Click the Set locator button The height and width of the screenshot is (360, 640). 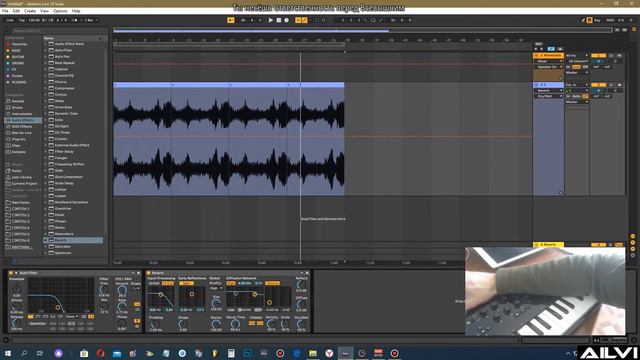538,44
